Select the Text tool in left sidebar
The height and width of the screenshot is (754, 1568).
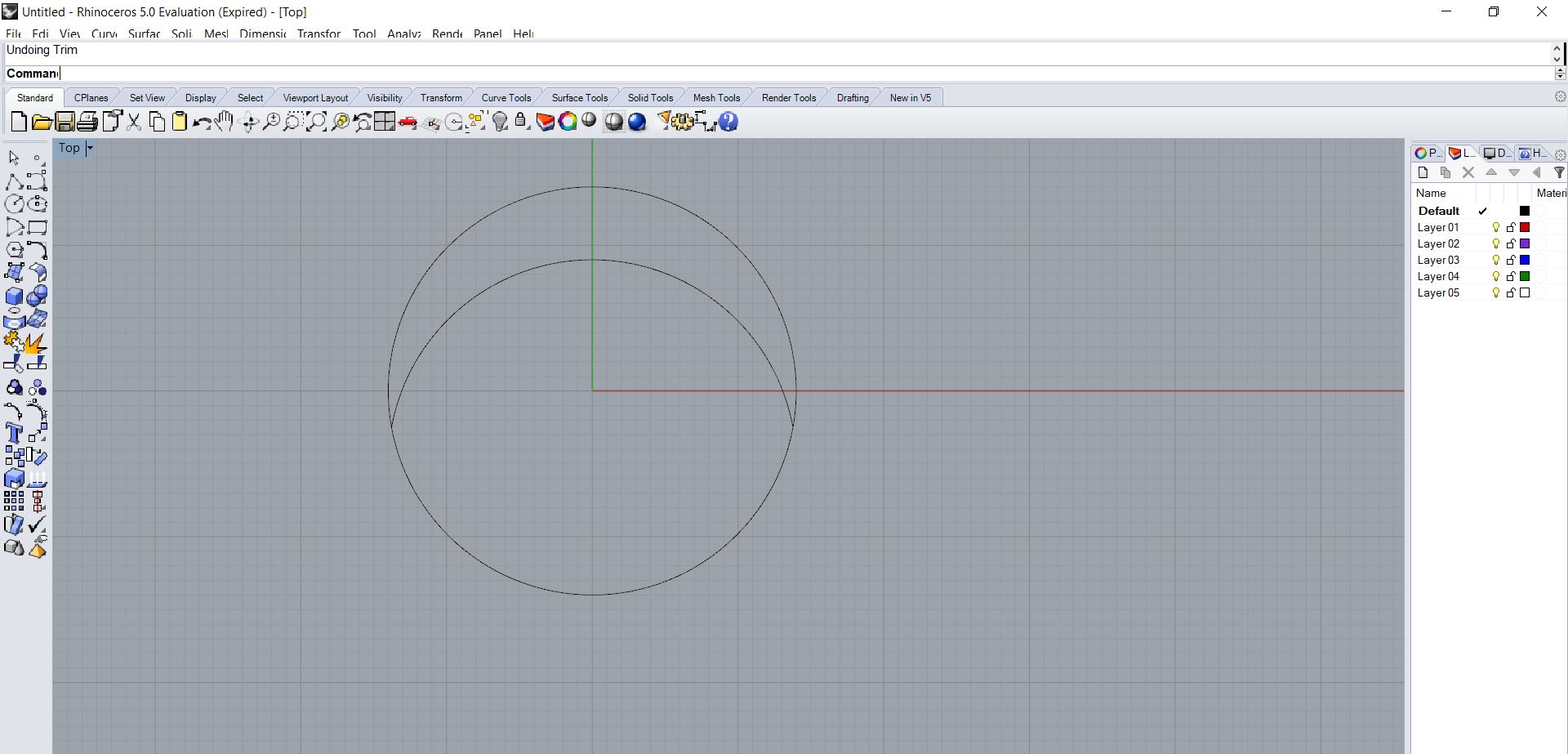click(14, 433)
